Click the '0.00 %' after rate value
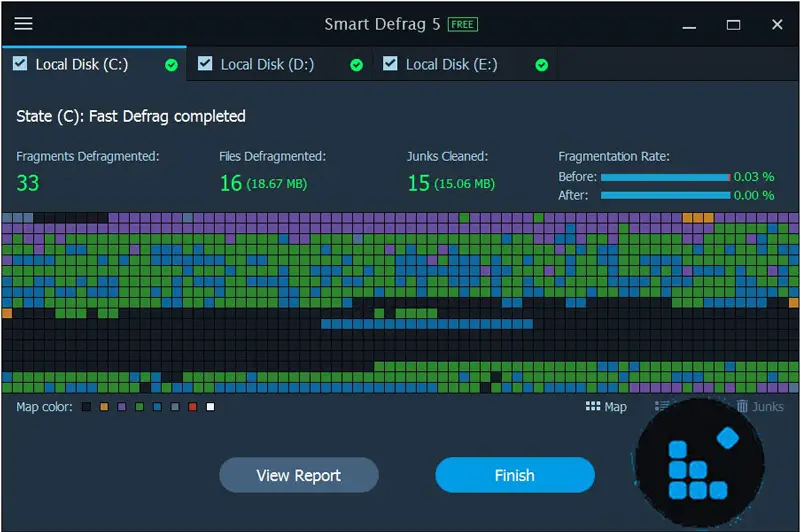This screenshot has width=800, height=532. [x=754, y=195]
